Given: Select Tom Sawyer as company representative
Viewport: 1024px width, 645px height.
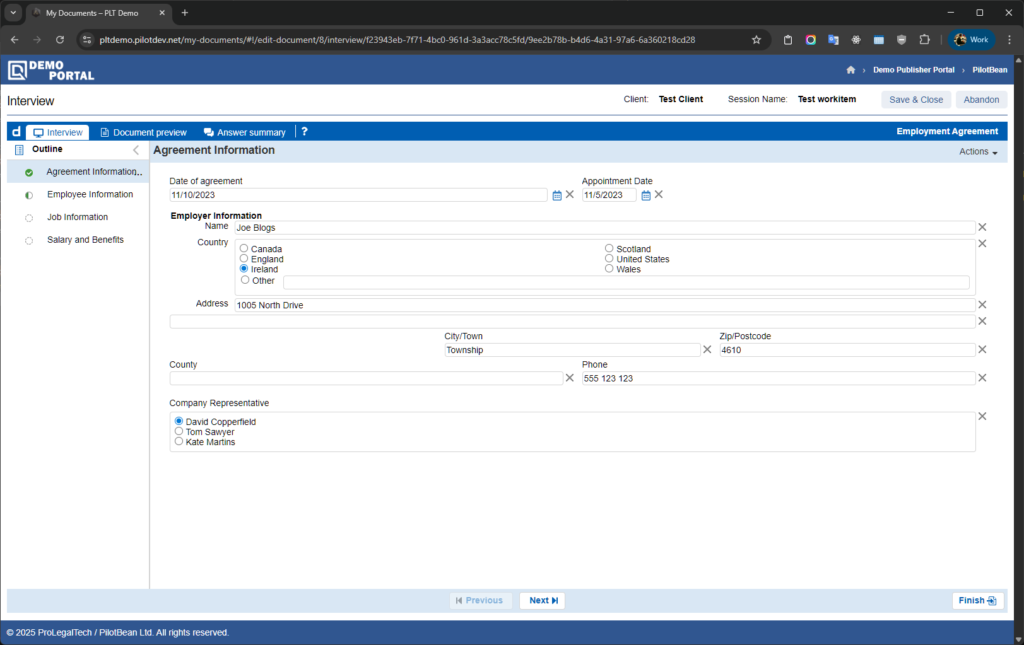Looking at the screenshot, I should pyautogui.click(x=179, y=432).
